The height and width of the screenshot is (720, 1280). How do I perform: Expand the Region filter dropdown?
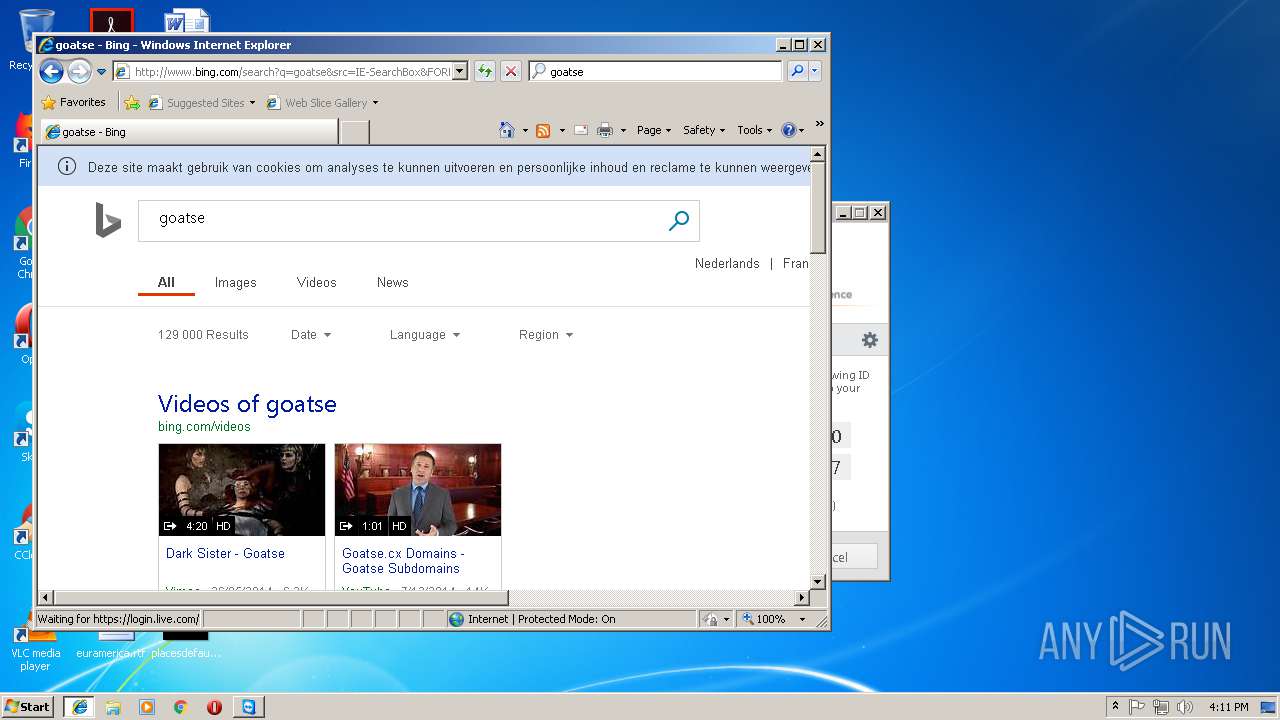coord(546,335)
